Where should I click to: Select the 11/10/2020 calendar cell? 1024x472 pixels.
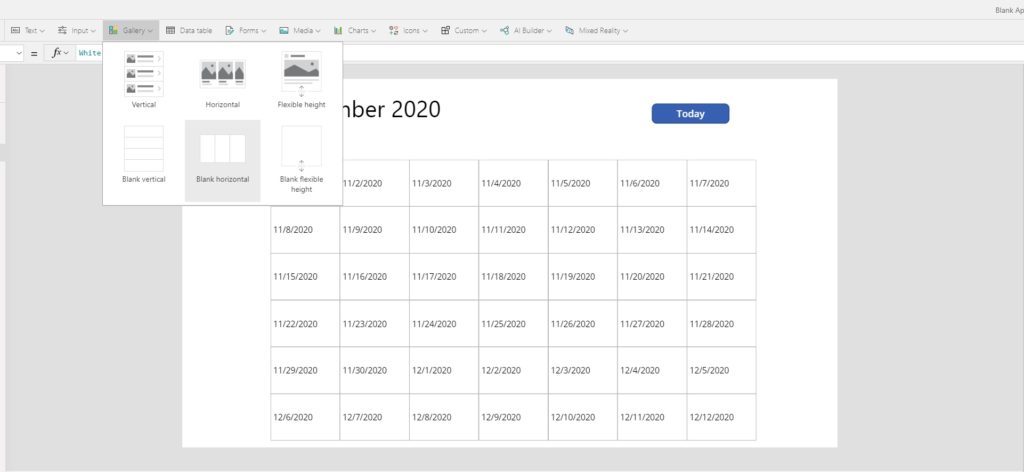tap(444, 230)
